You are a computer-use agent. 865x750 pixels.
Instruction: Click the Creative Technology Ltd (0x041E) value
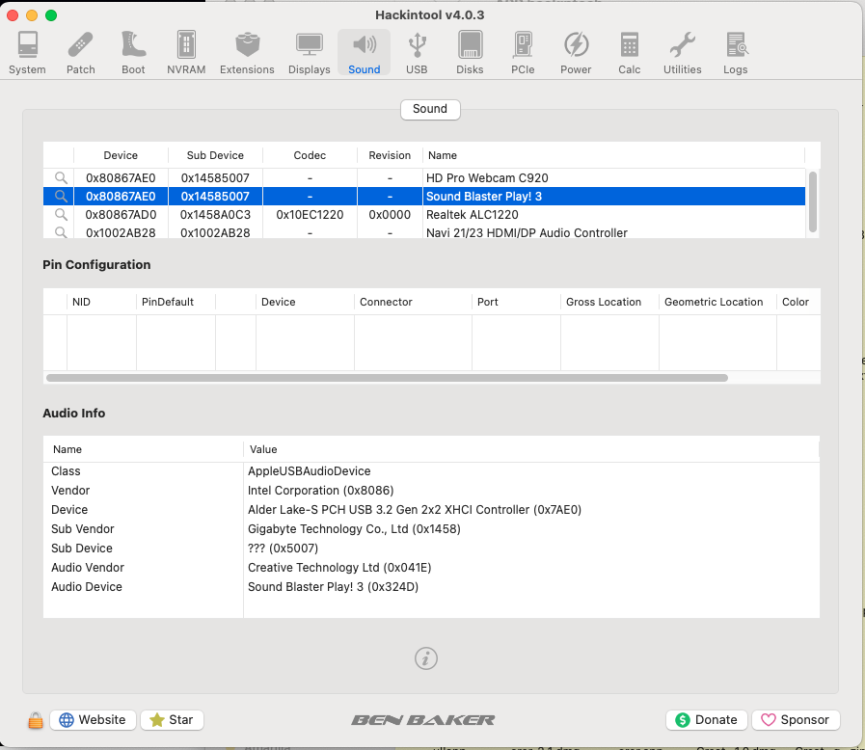point(339,567)
